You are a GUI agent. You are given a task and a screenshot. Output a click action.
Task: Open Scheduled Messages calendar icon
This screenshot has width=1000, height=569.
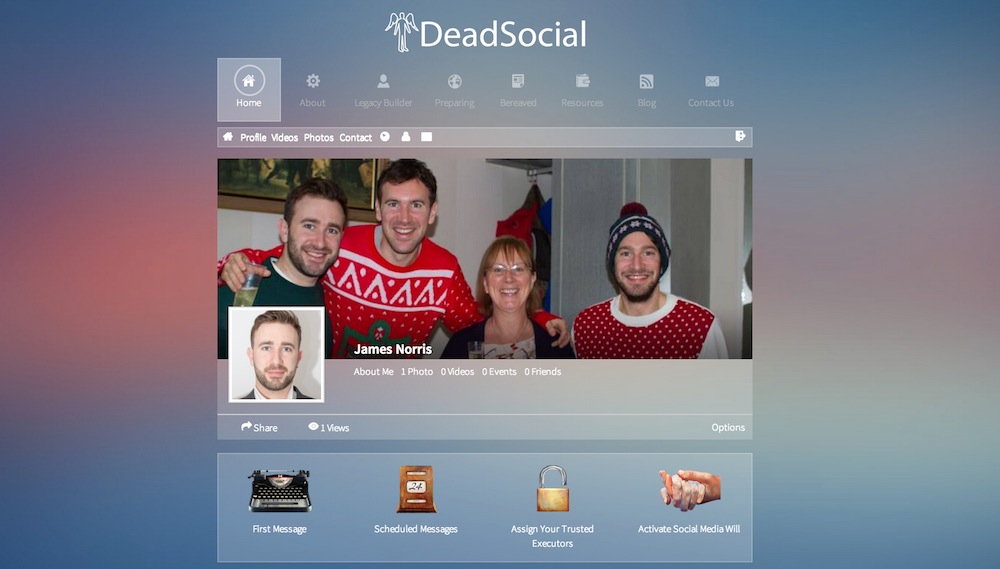416,490
